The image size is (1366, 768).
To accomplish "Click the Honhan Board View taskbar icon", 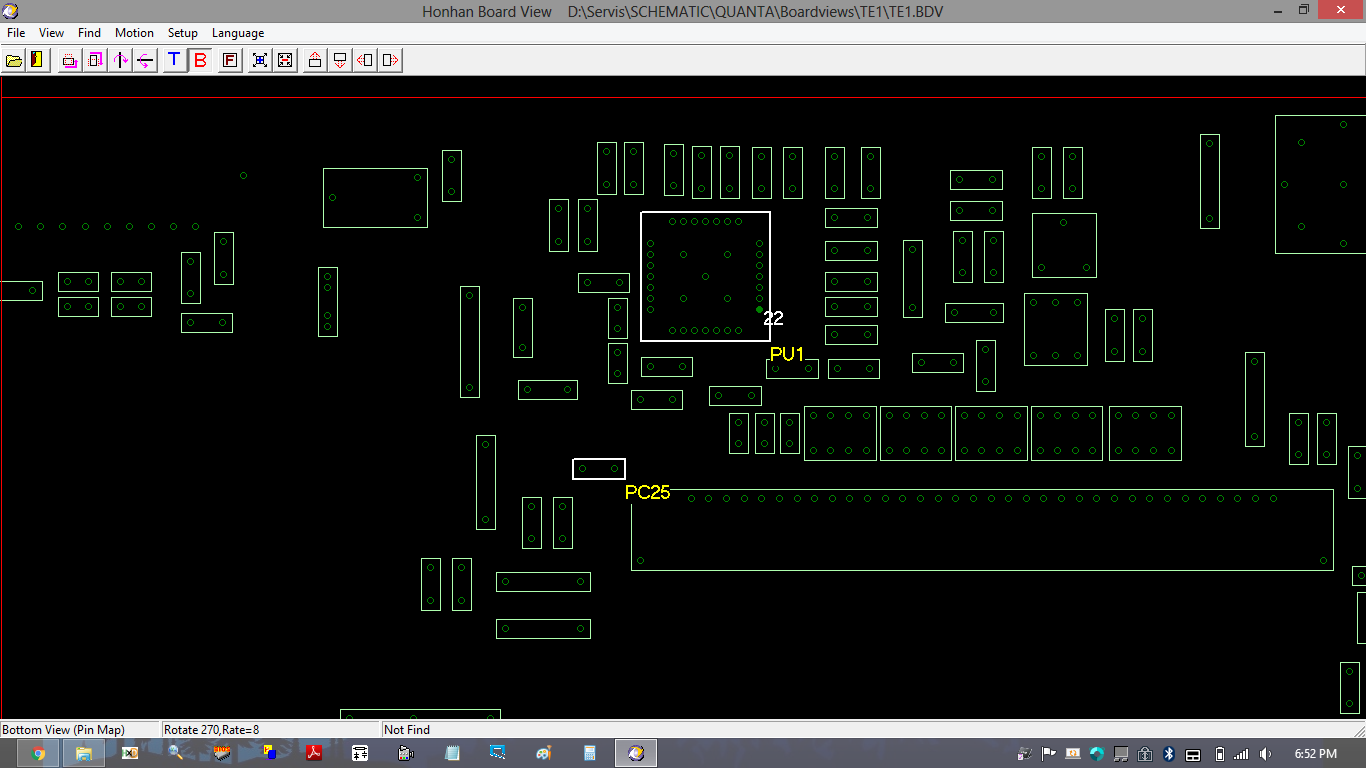I will tap(636, 753).
